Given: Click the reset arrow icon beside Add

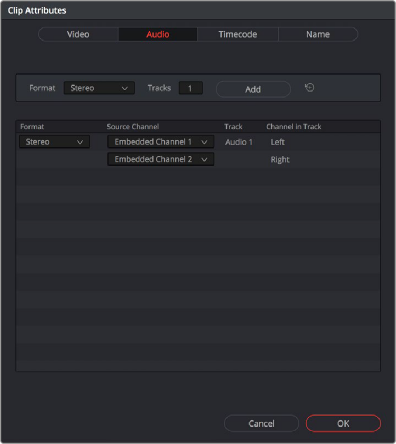Looking at the screenshot, I should point(310,88).
